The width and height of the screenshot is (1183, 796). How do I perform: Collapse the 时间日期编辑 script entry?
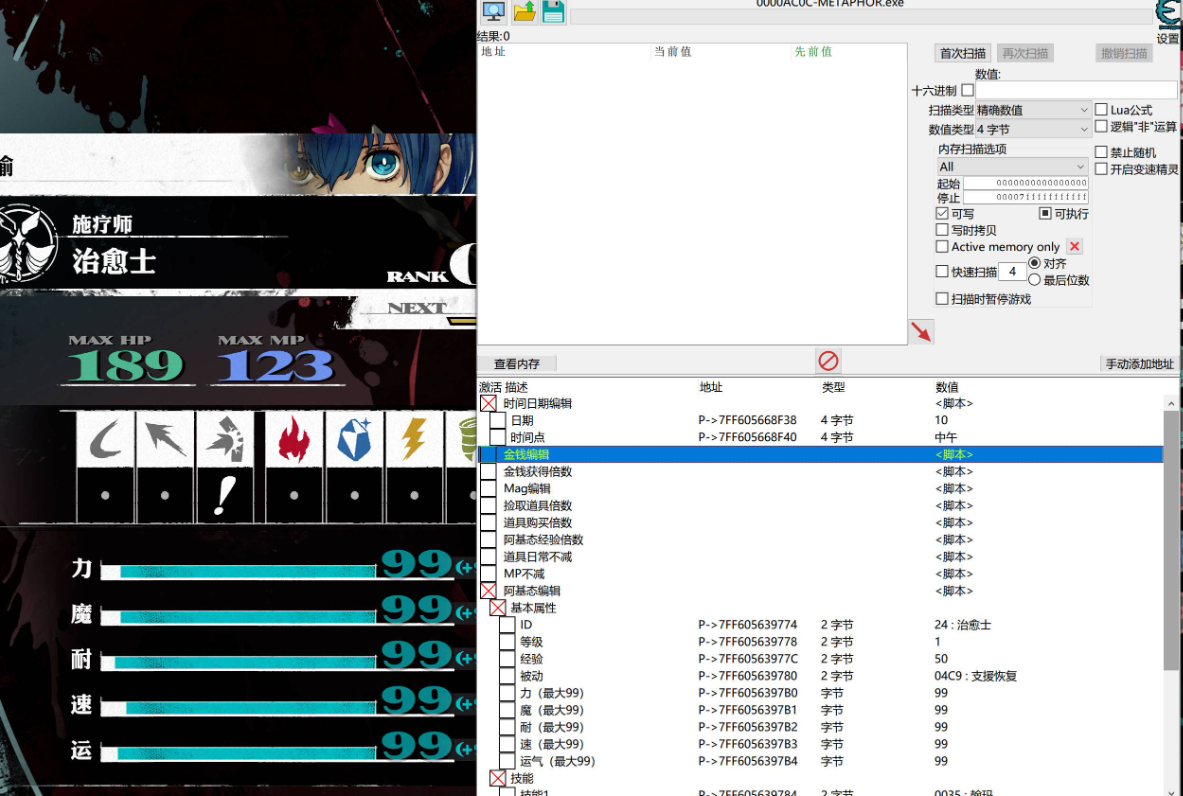click(x=488, y=404)
